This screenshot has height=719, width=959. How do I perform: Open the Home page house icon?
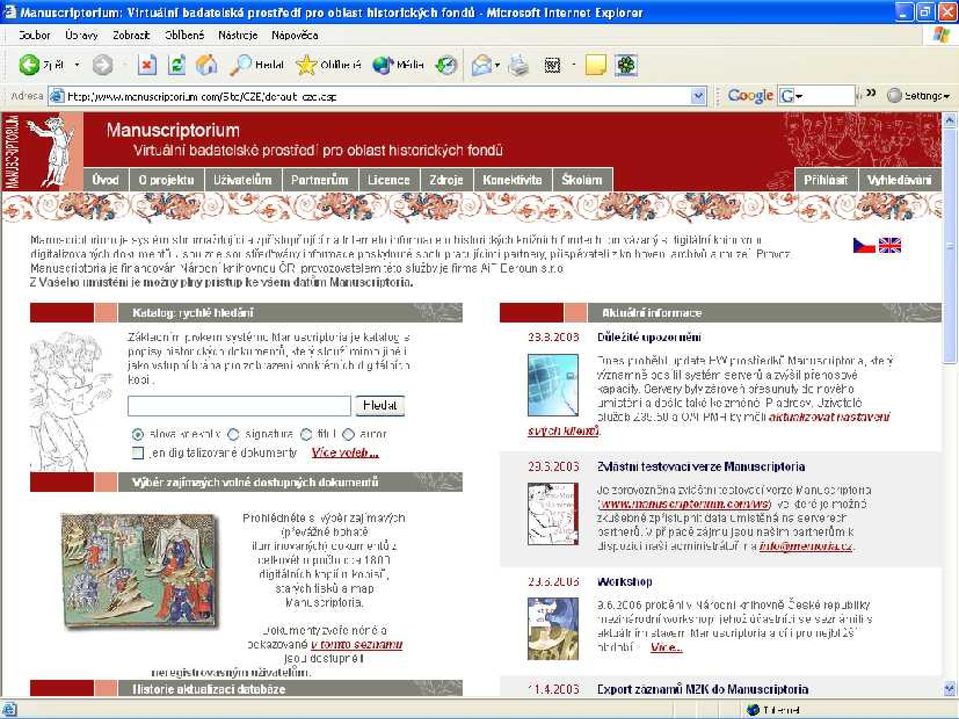click(207, 65)
